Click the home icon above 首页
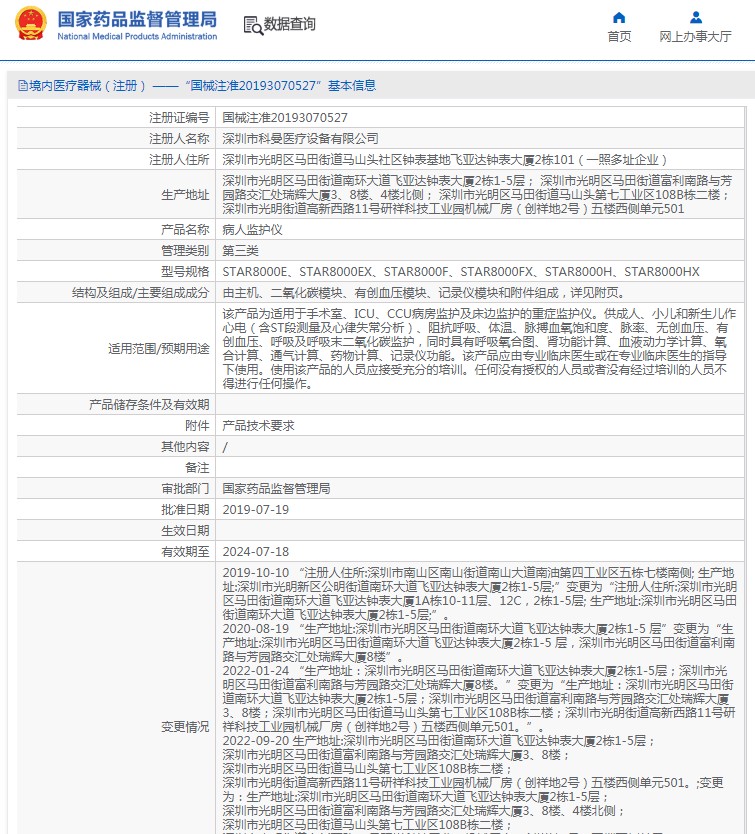The image size is (755, 834). click(x=619, y=17)
